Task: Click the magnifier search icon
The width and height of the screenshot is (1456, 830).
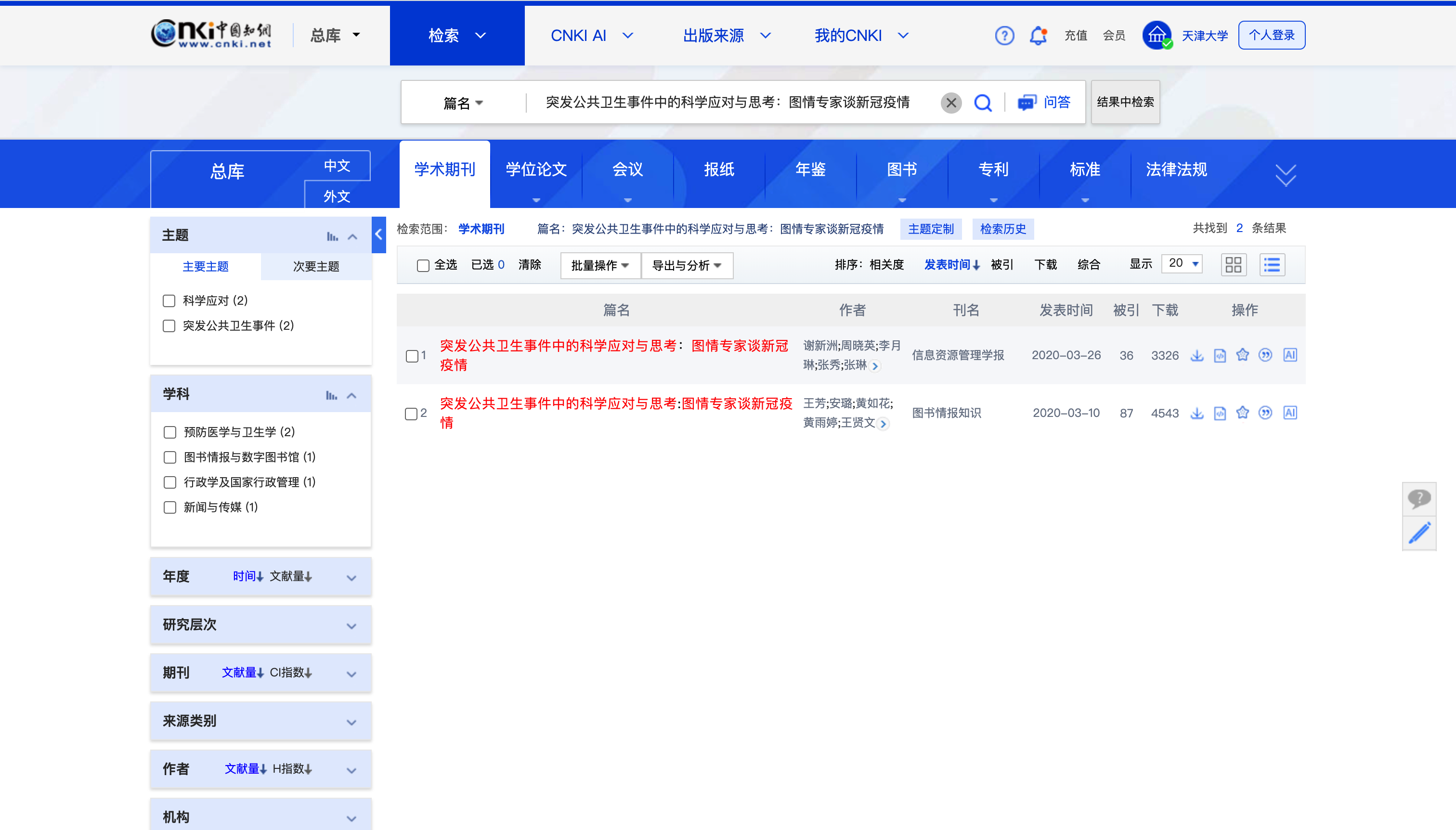Action: point(982,103)
